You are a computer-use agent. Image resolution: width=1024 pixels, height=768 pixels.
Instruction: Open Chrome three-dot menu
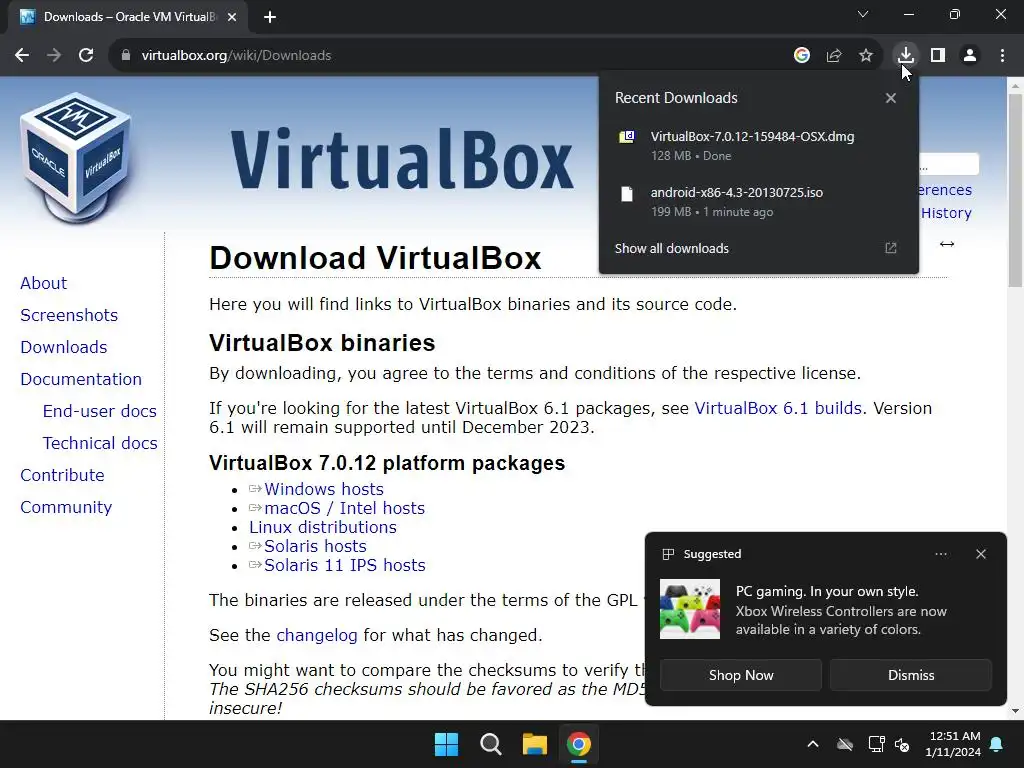click(1002, 56)
